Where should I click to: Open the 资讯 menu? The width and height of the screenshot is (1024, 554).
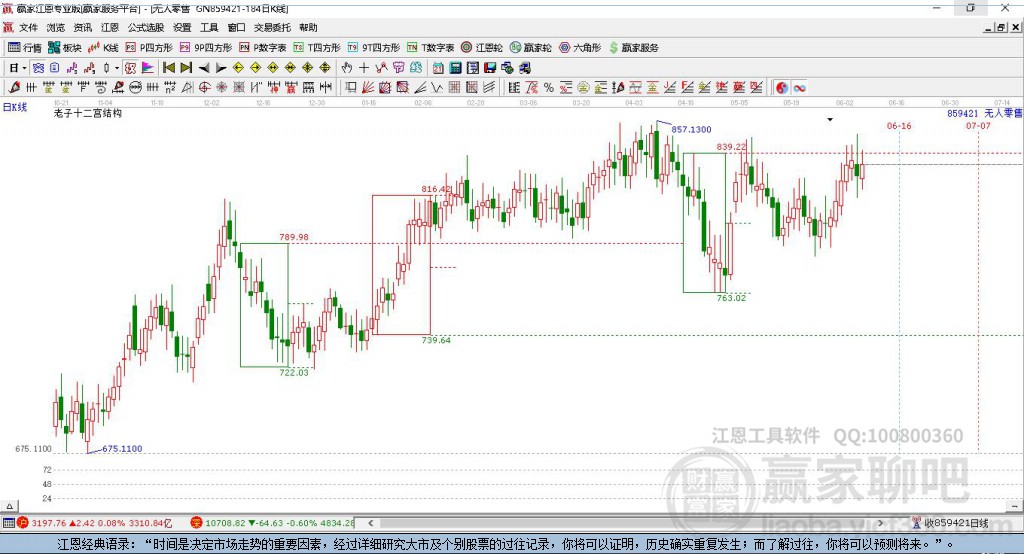click(82, 27)
